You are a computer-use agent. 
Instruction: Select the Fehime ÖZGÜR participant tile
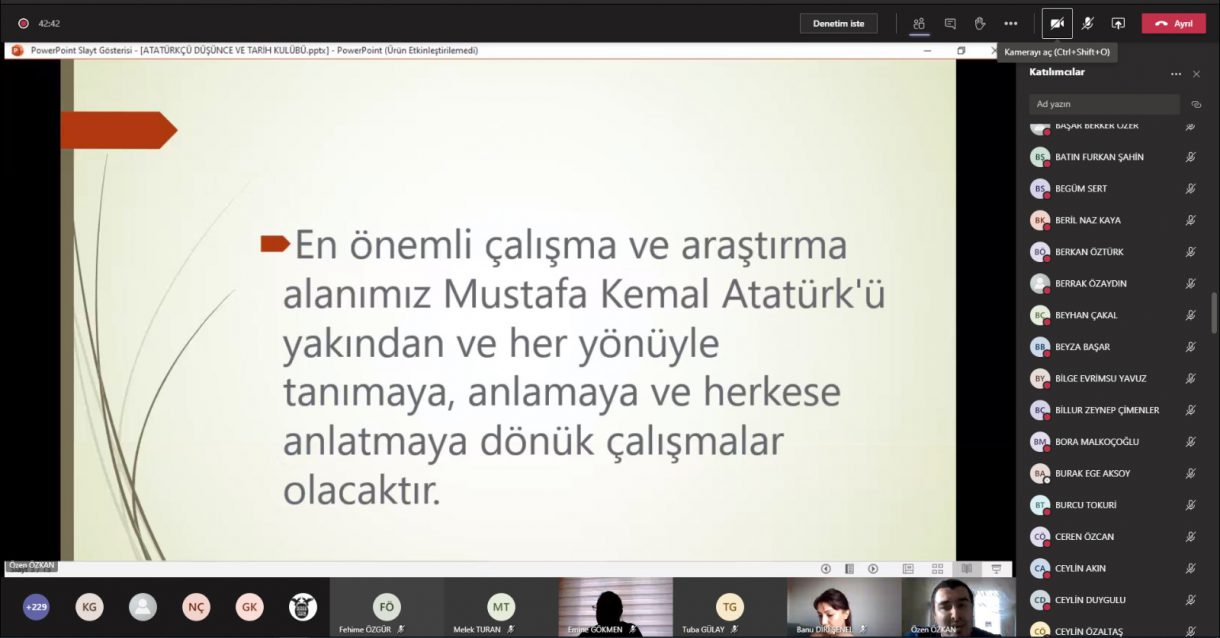coord(386,607)
